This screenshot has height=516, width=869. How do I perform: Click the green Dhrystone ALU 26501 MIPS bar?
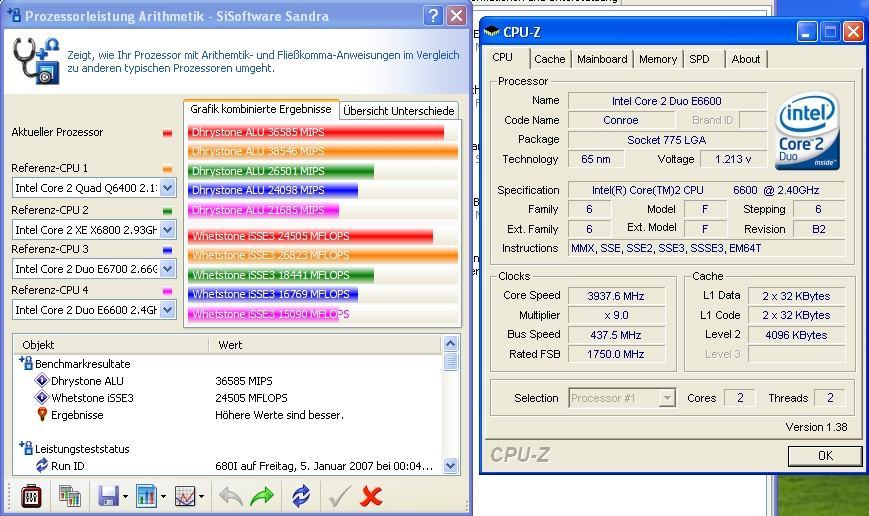(x=281, y=171)
